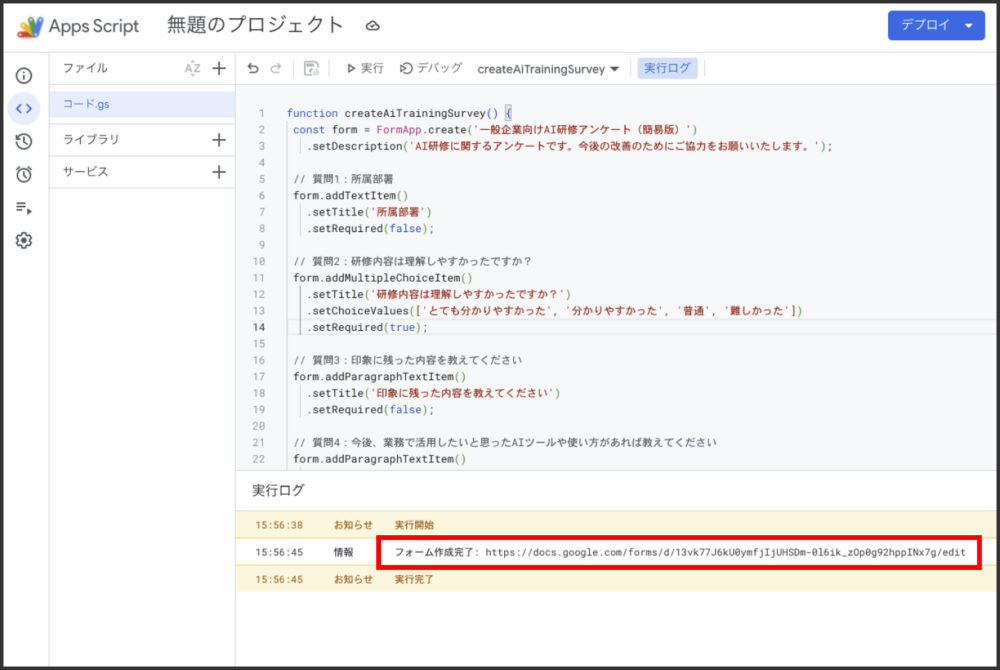Screen dimensions: 1000x670
Task: Add a new file with the plus icon
Action: click(219, 68)
